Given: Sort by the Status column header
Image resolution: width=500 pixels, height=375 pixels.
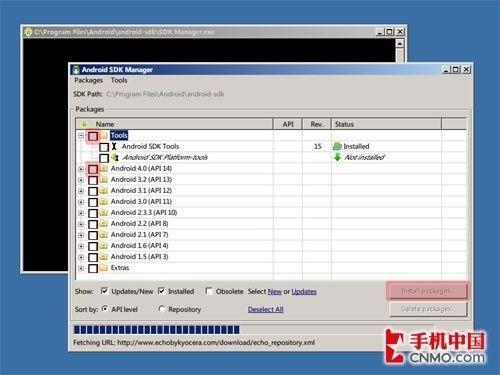Looking at the screenshot, I should point(386,124).
